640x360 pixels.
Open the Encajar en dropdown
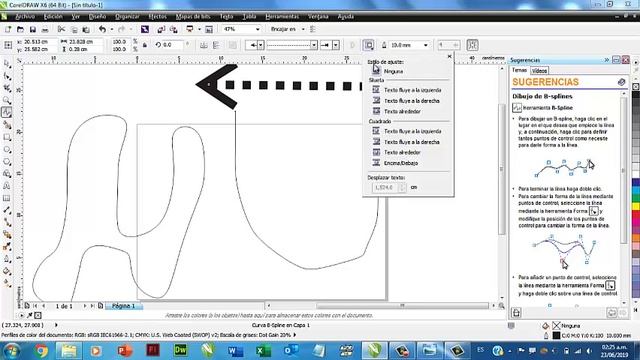click(303, 29)
